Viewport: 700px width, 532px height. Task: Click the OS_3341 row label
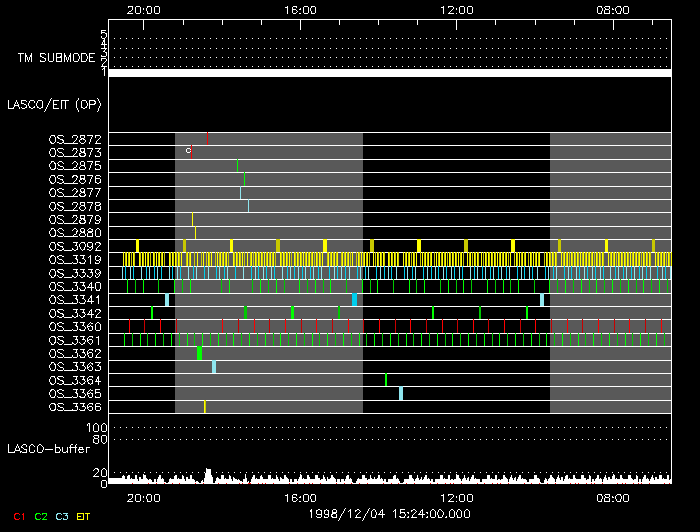75,300
